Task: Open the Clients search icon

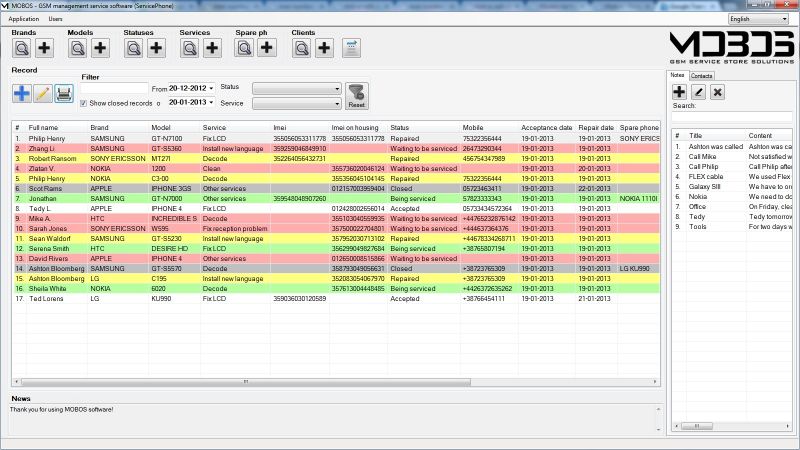Action: point(302,48)
